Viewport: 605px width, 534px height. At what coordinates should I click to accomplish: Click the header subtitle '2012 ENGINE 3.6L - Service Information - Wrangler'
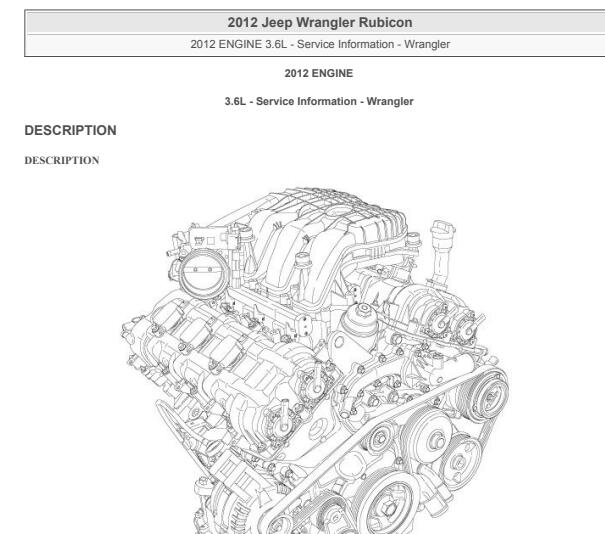tap(320, 44)
